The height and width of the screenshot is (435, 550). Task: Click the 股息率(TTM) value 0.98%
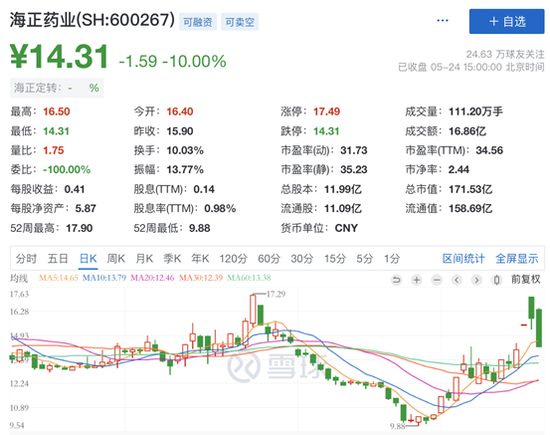tap(220, 209)
